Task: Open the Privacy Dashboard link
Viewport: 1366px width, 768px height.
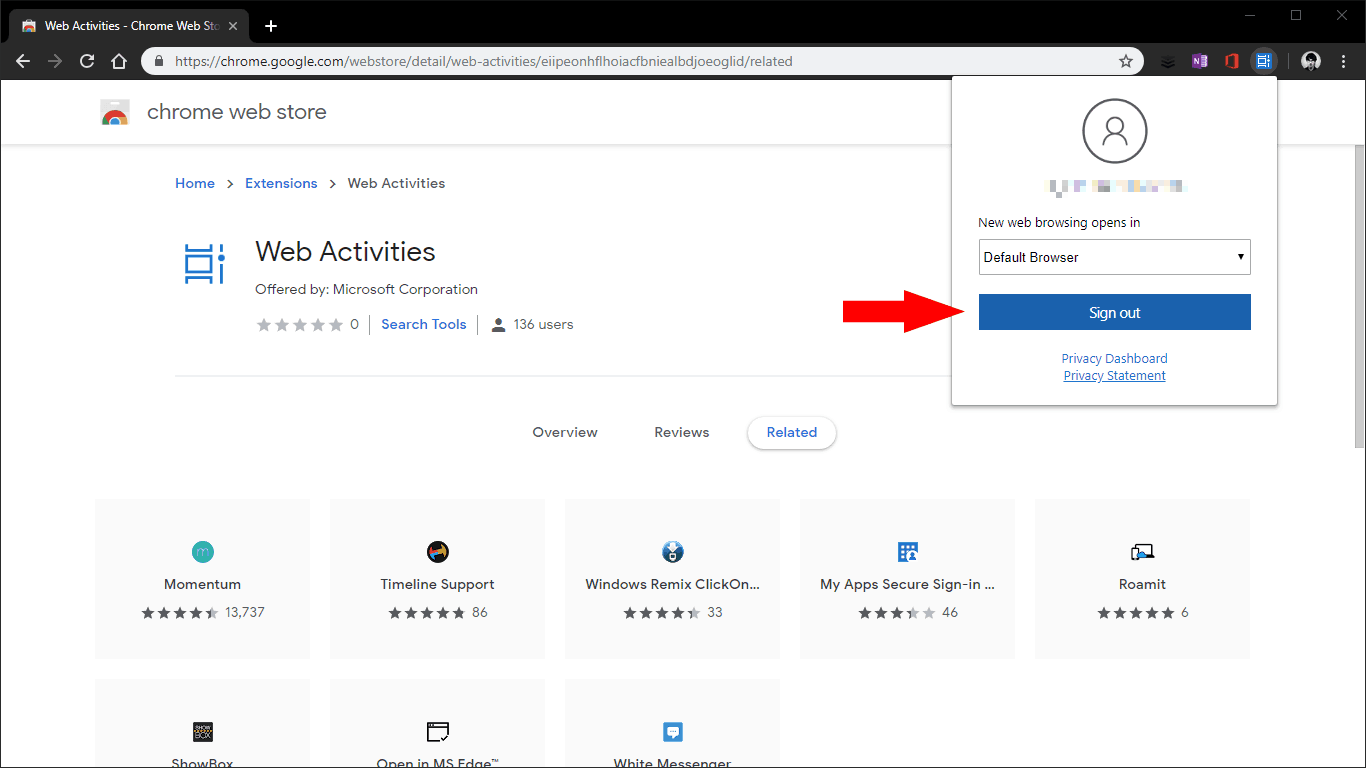Action: 1115,358
